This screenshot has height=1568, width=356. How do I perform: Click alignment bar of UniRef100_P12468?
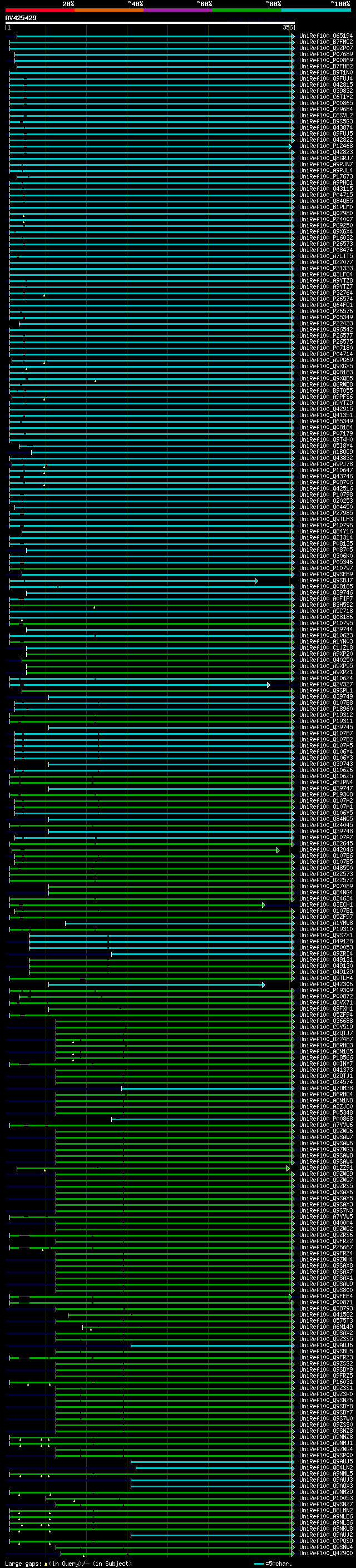pyautogui.click(x=150, y=146)
